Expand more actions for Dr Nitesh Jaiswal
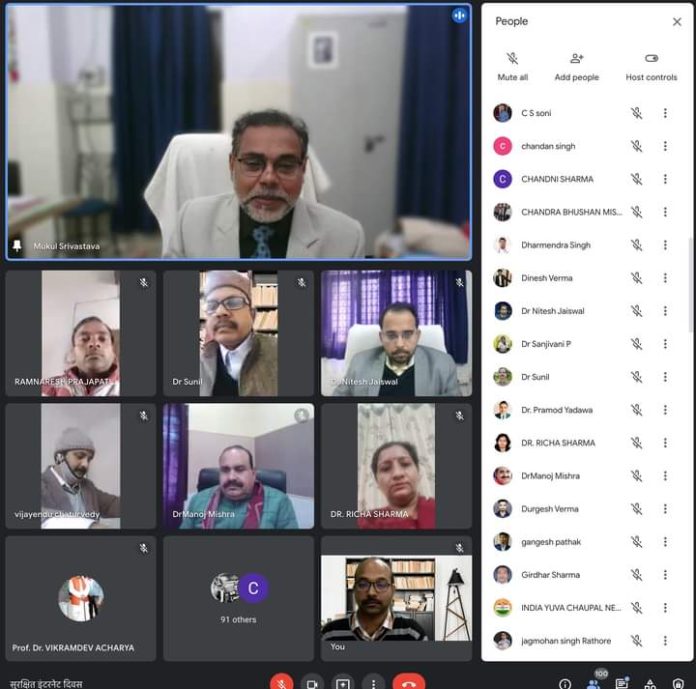The width and height of the screenshot is (696, 689). pos(665,311)
